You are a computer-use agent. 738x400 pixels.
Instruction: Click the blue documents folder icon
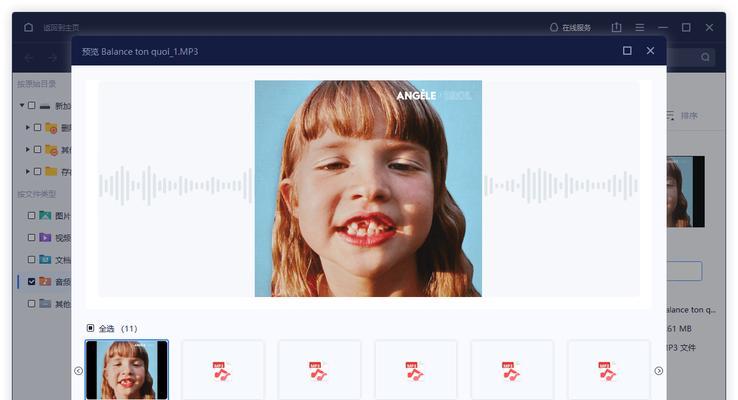point(45,259)
